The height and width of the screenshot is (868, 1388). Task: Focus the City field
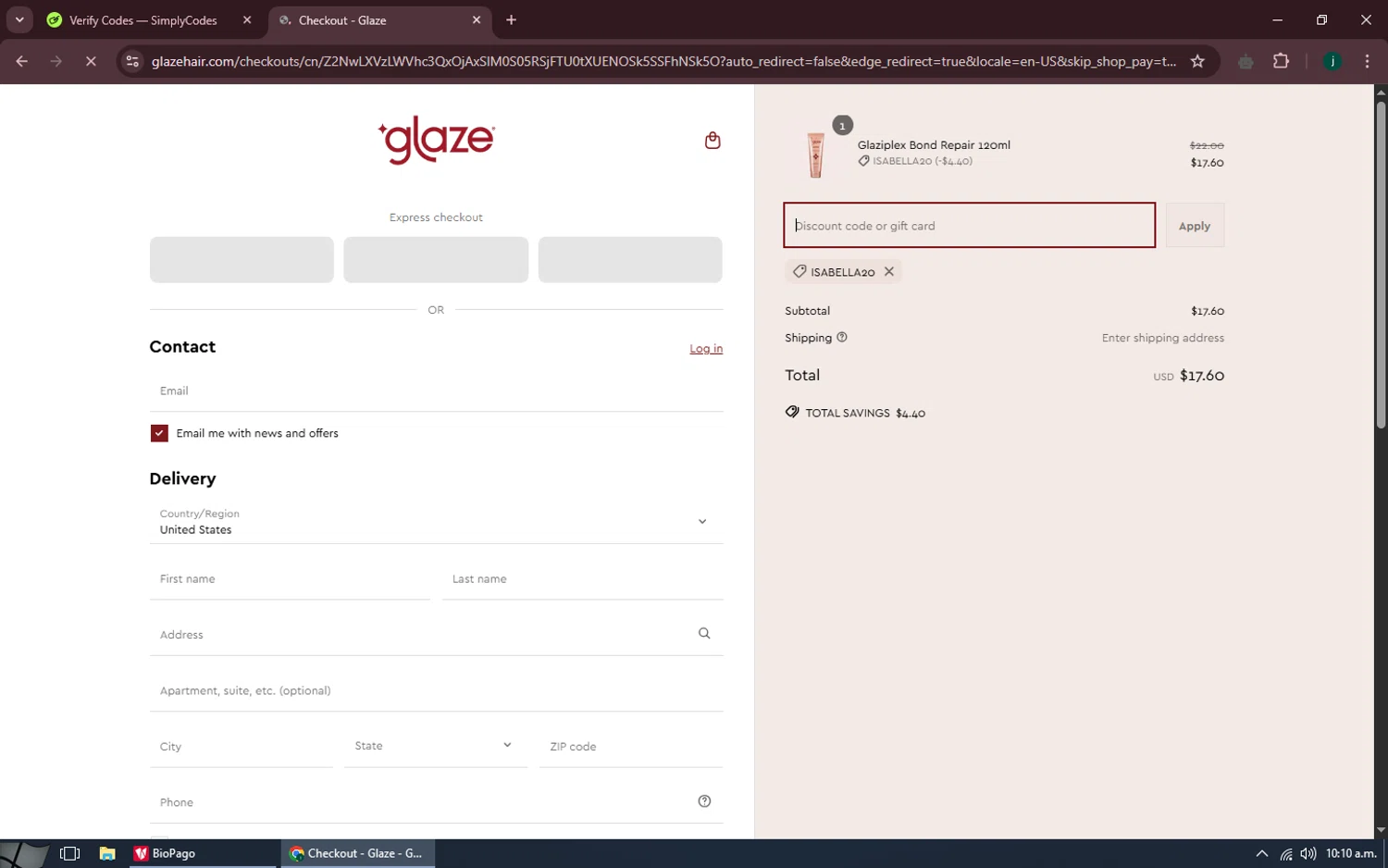tap(242, 747)
